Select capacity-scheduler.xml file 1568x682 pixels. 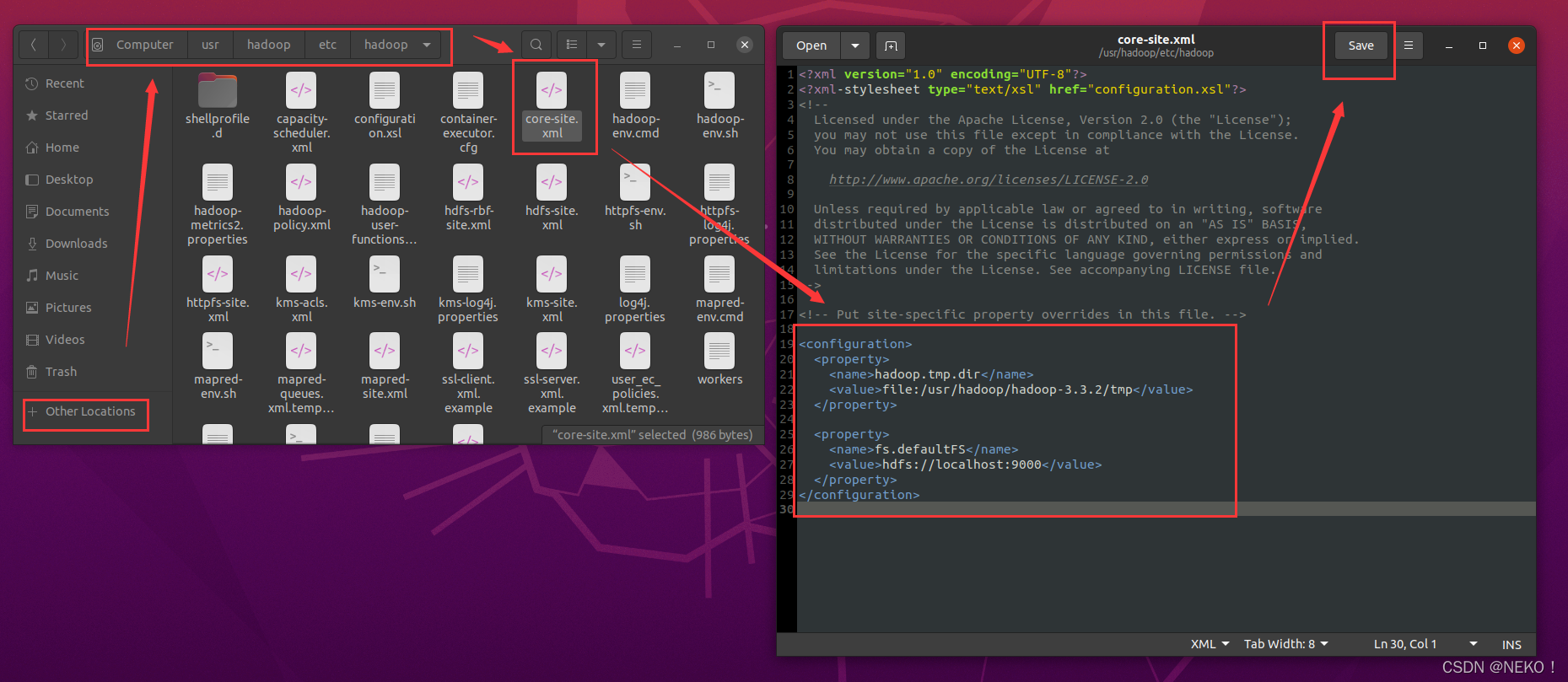pos(301,113)
